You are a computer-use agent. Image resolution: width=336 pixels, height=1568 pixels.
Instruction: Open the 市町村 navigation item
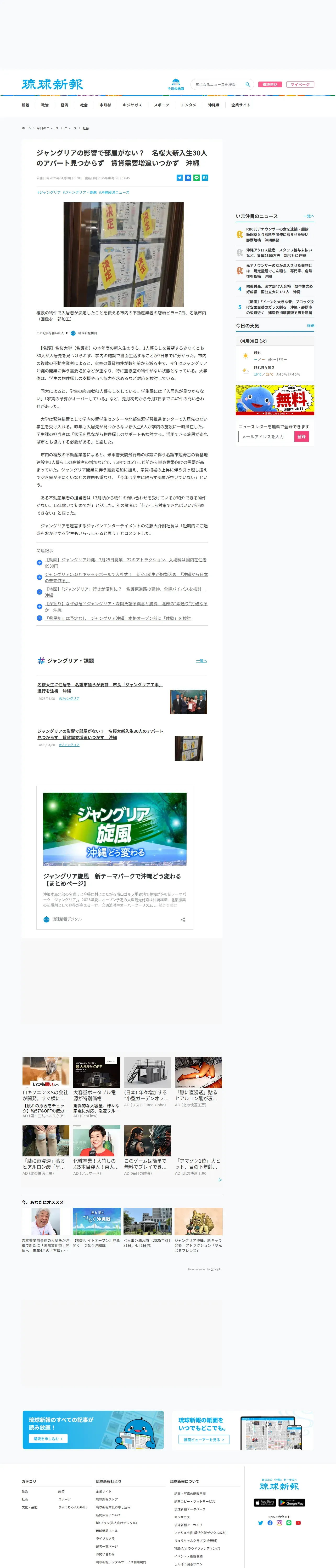[105, 105]
